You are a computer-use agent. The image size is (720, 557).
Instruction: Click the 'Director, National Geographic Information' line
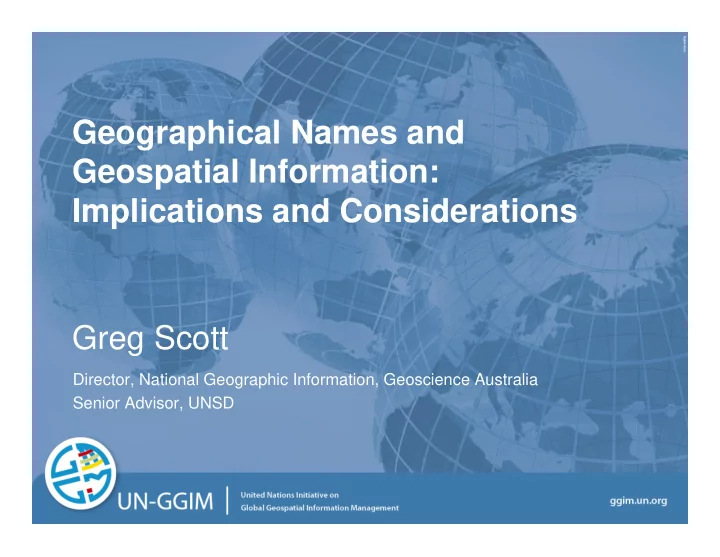[305, 380]
